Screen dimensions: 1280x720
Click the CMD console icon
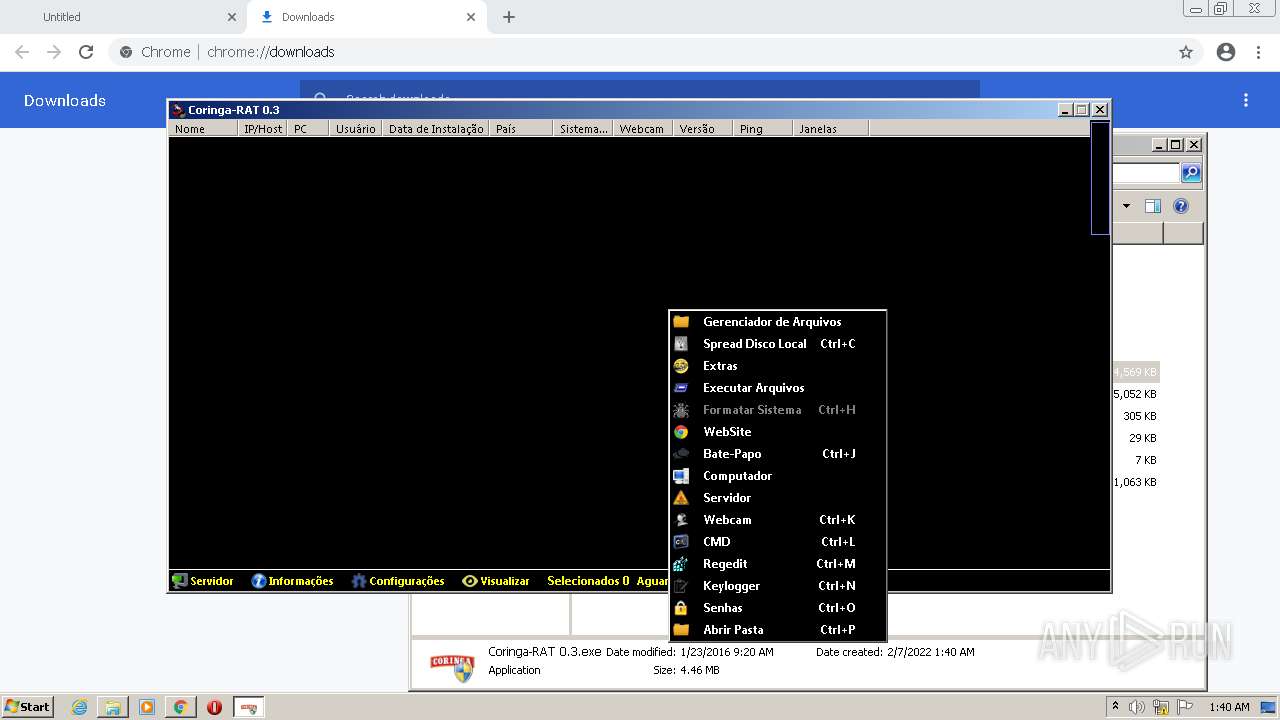(x=681, y=542)
